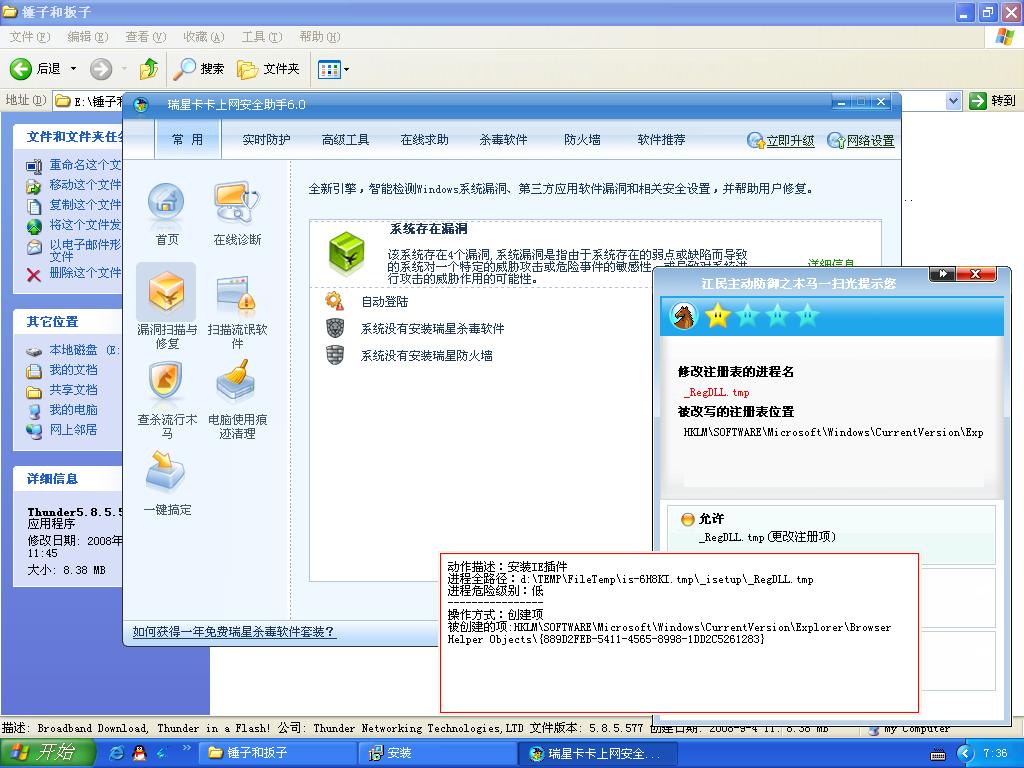Click the 一键搞定 download icon
Screen dimensions: 1024x768
point(166,470)
